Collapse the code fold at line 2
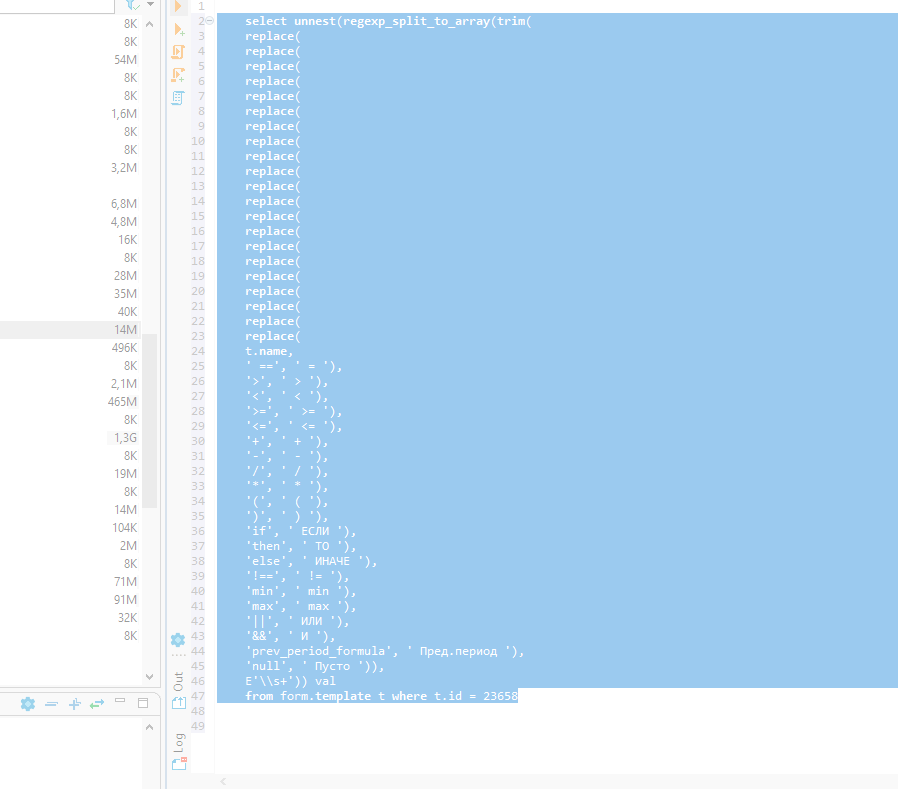The height and width of the screenshot is (789, 899). click(209, 21)
